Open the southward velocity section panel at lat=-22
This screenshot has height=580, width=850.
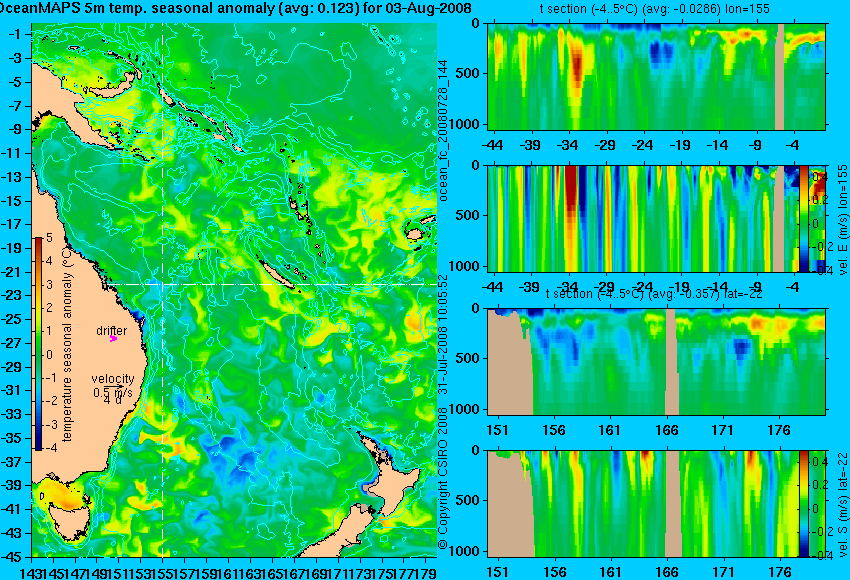(x=656, y=504)
